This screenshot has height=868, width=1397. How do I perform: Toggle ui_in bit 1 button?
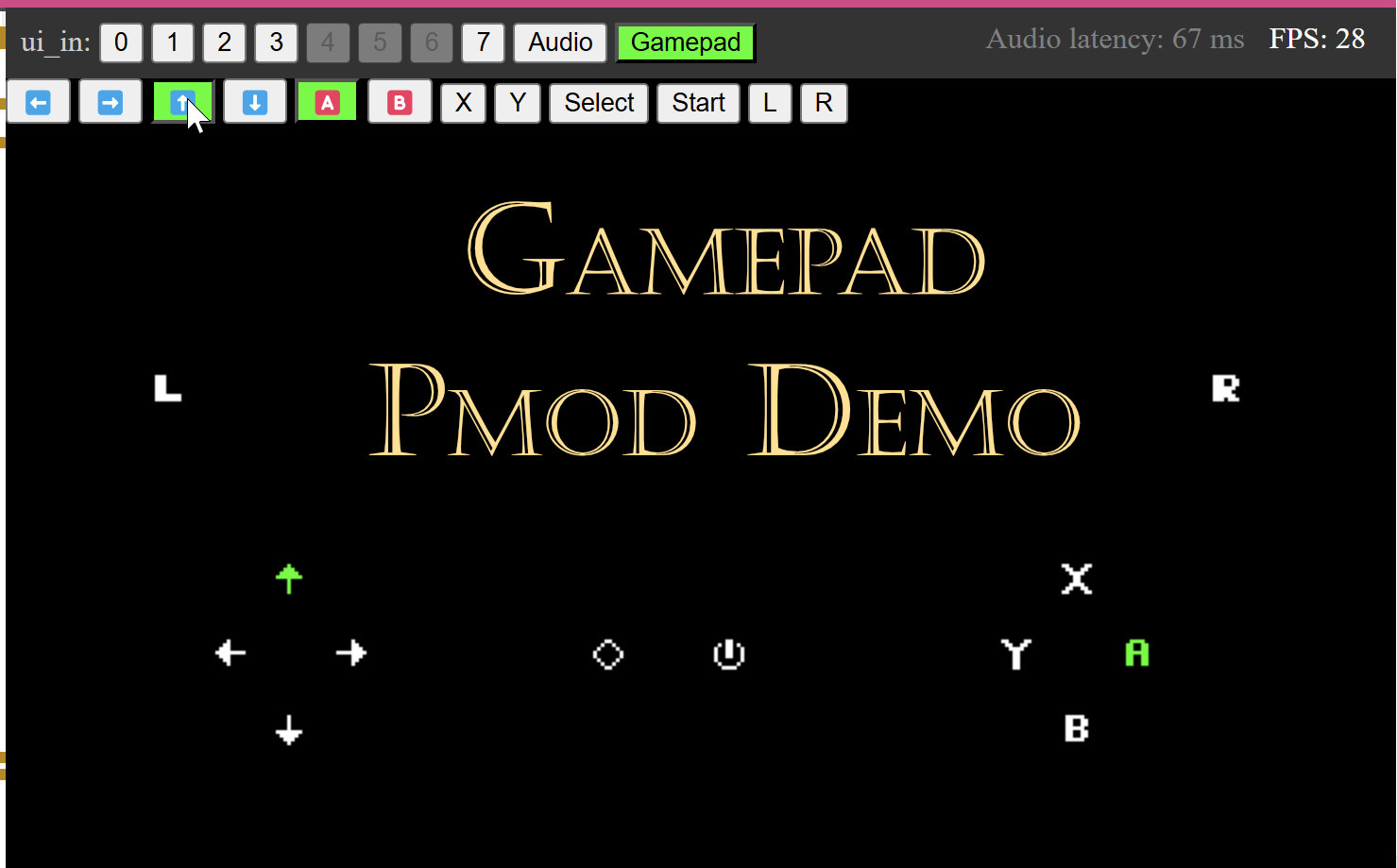172,43
